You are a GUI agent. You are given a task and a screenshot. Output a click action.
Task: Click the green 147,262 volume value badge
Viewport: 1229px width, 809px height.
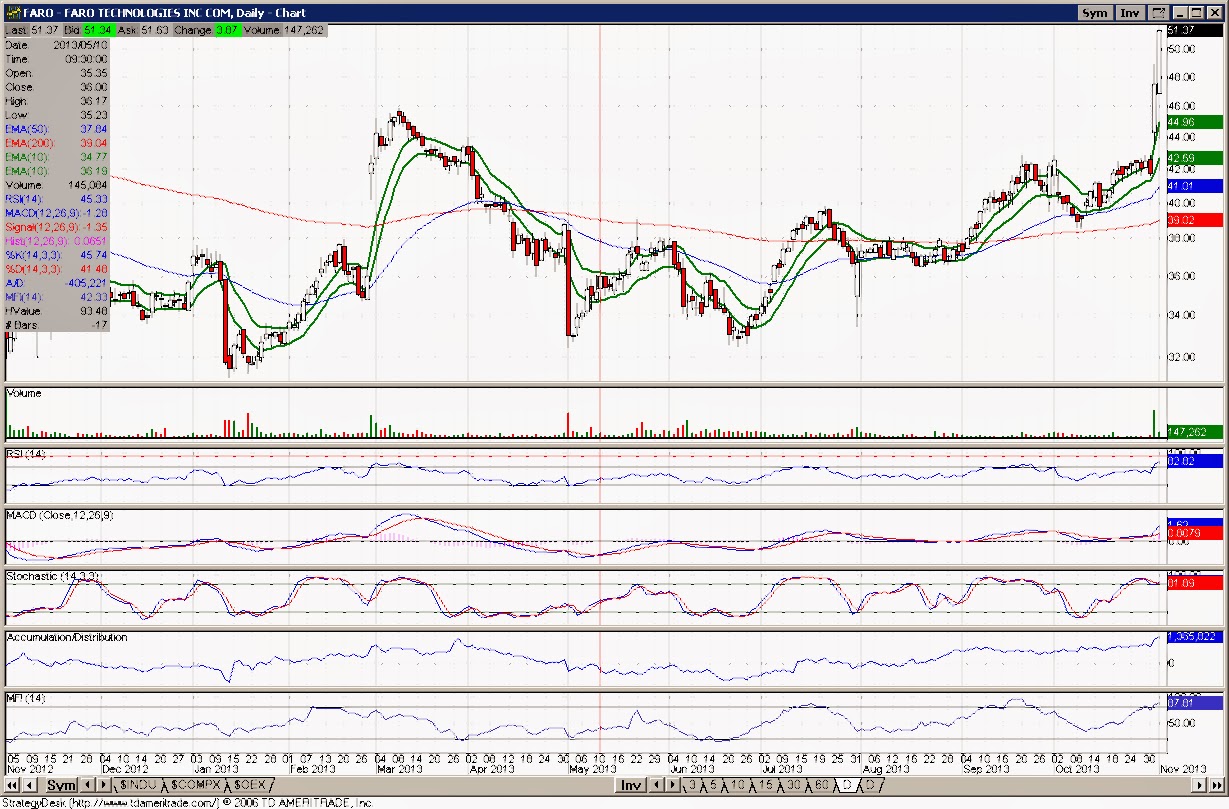[1194, 432]
